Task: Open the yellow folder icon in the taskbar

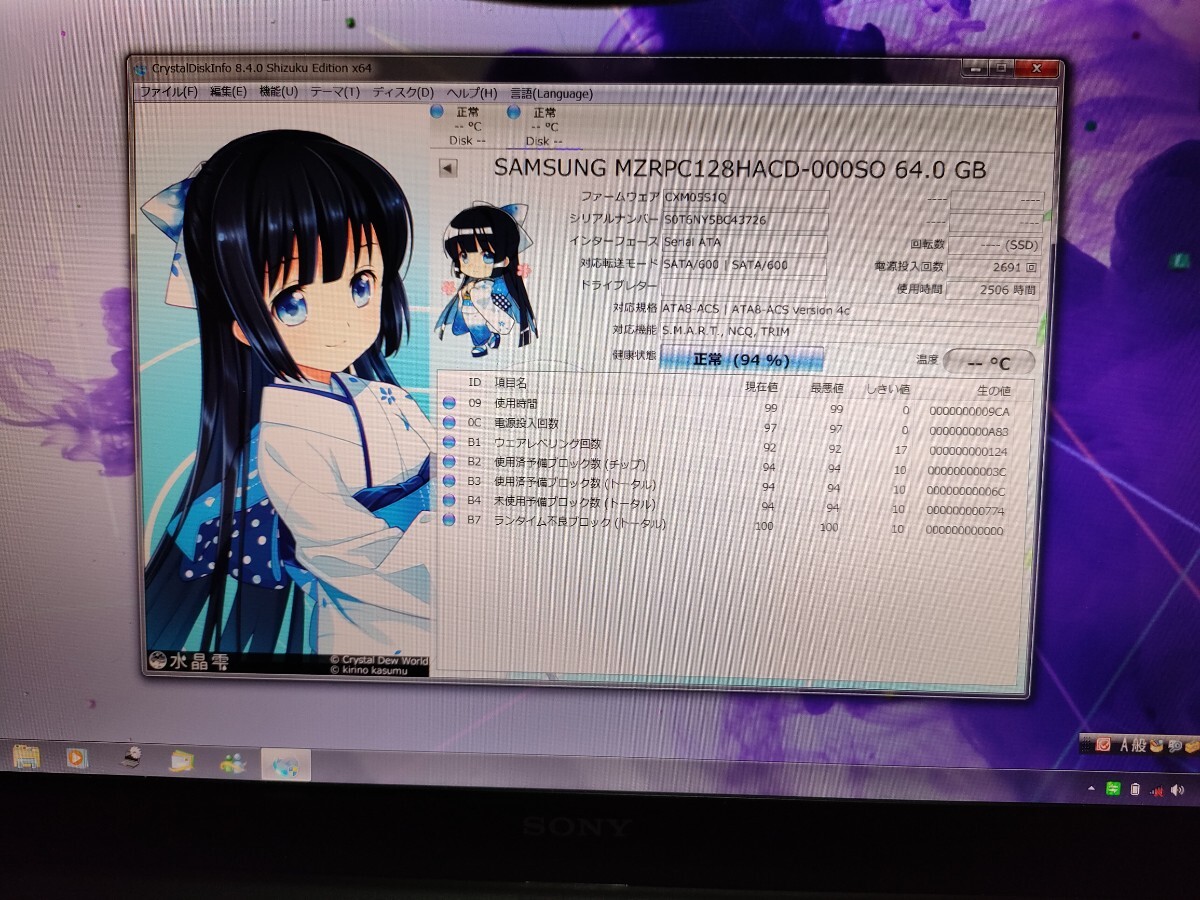Action: pyautogui.click(x=182, y=762)
